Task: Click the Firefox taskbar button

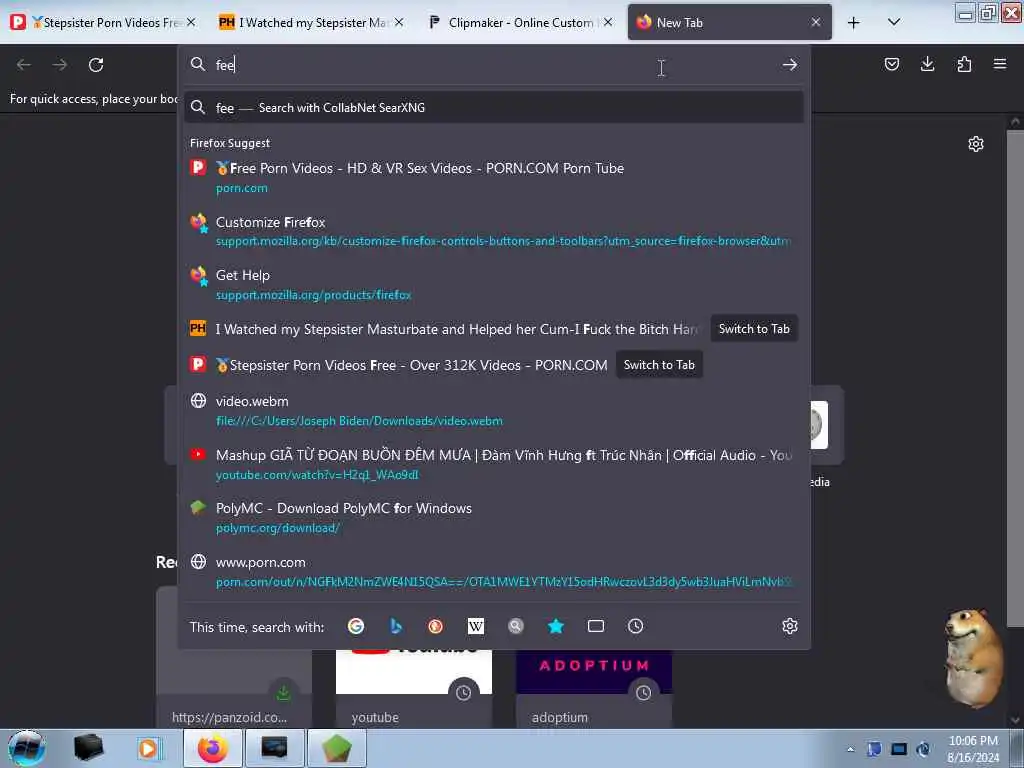Action: tap(213, 748)
